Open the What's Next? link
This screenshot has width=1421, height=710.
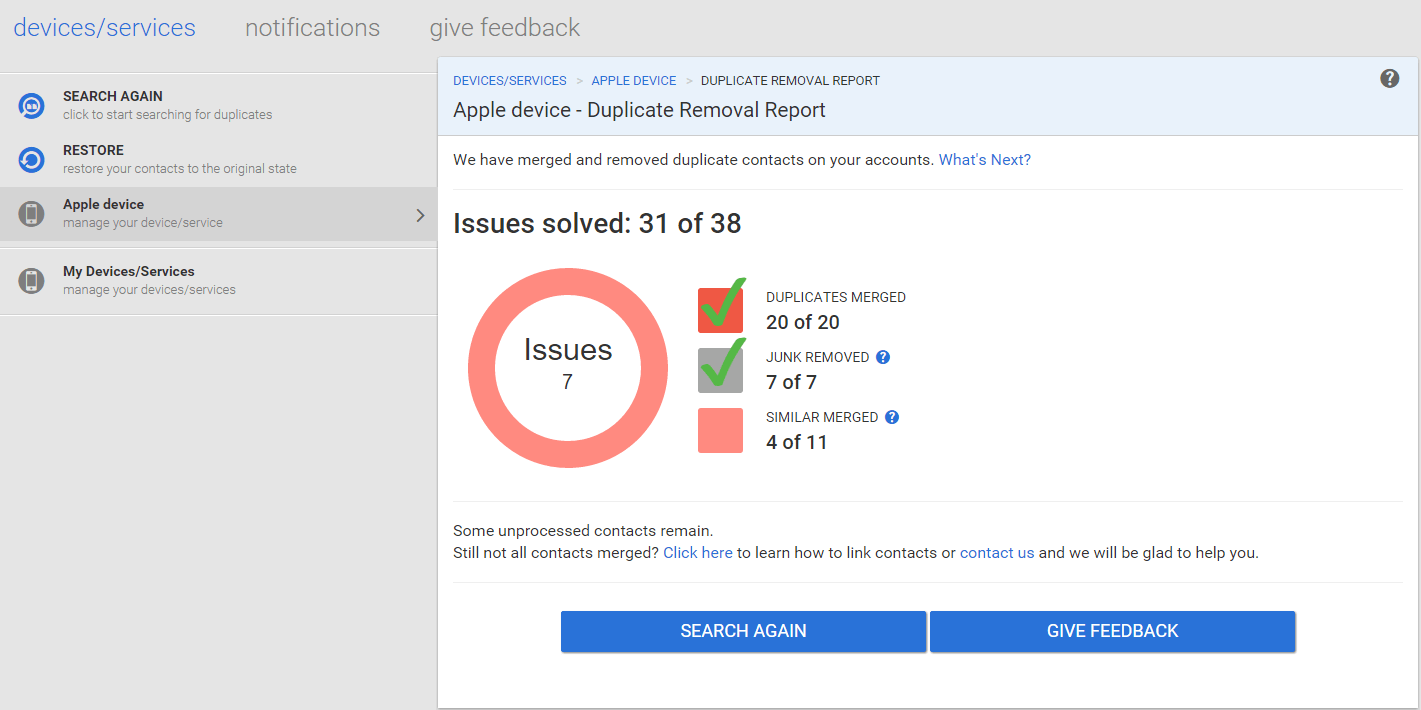click(984, 160)
